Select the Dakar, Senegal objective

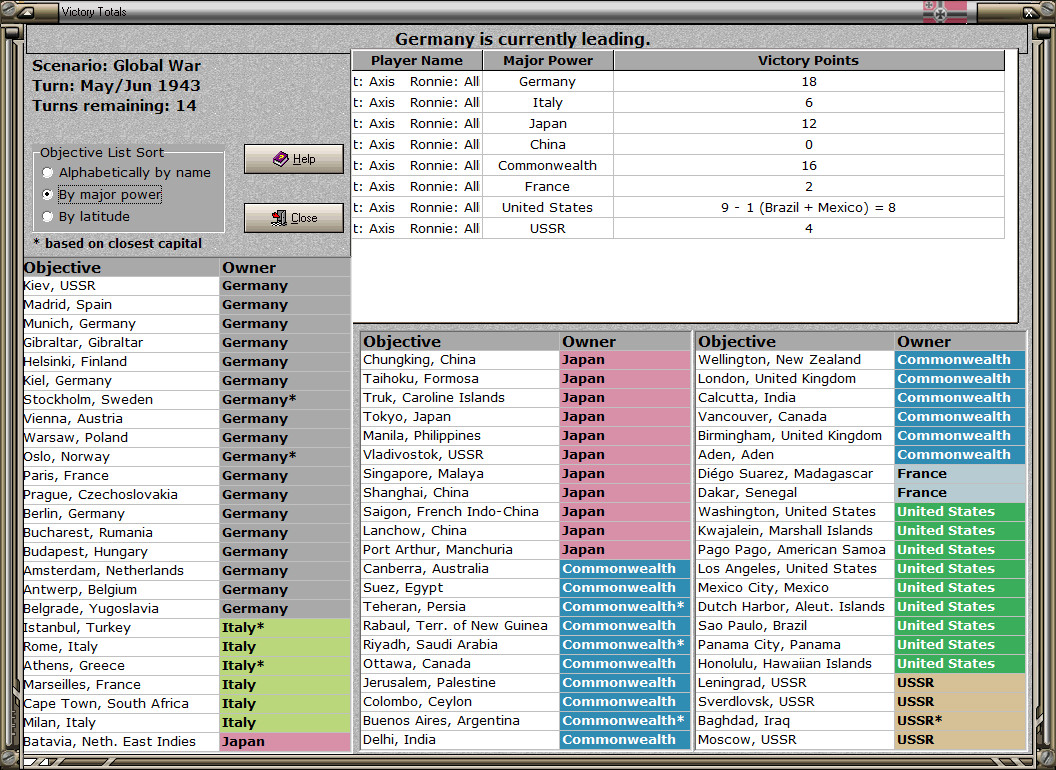pos(795,492)
